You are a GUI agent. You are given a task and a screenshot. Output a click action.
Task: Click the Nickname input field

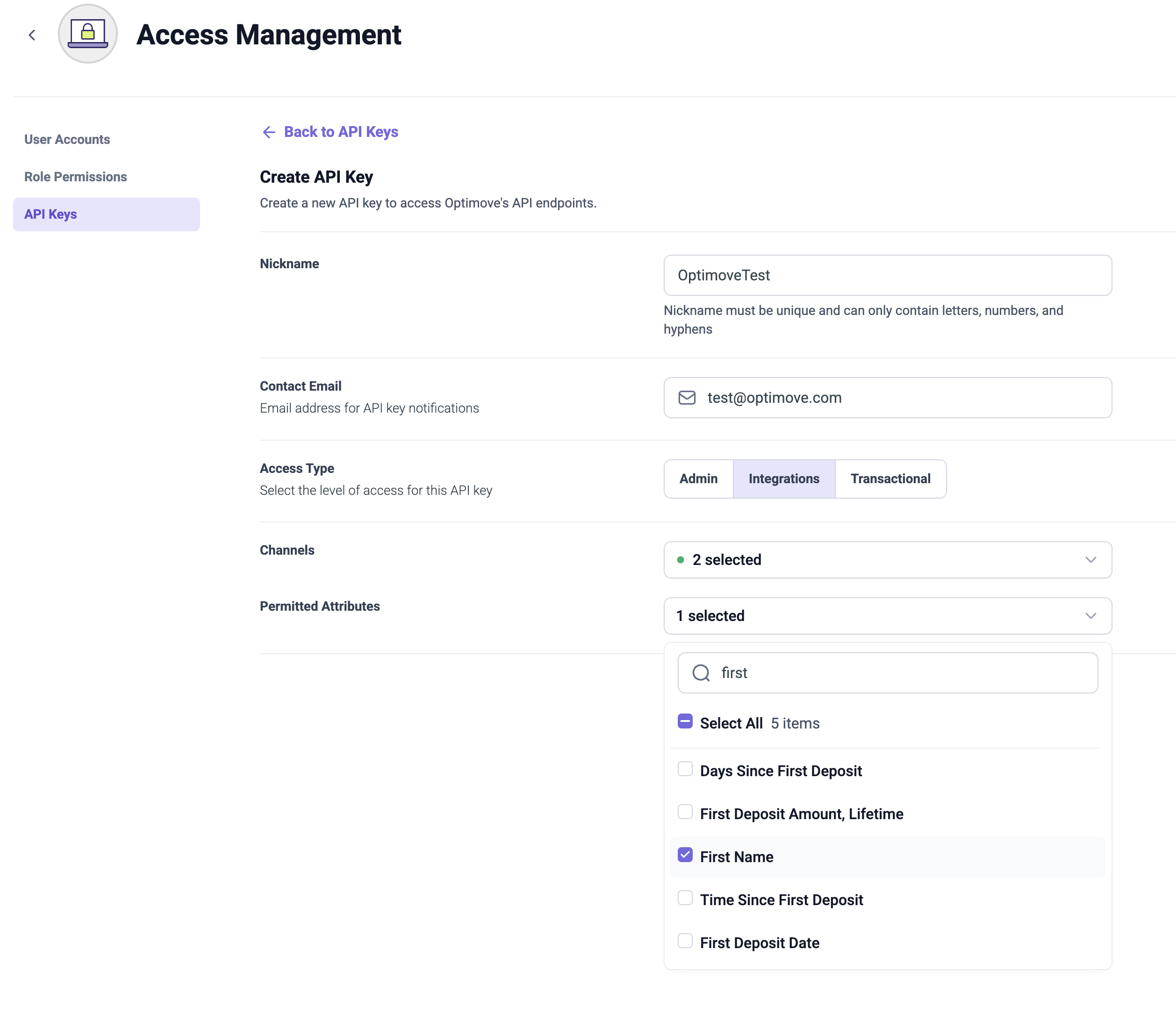coord(887,275)
